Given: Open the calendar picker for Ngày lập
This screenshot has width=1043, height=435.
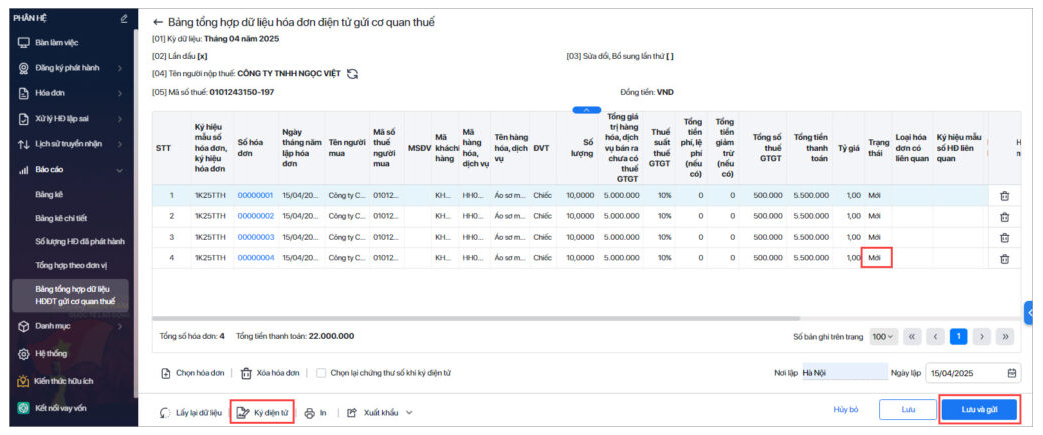Looking at the screenshot, I should [1011, 373].
